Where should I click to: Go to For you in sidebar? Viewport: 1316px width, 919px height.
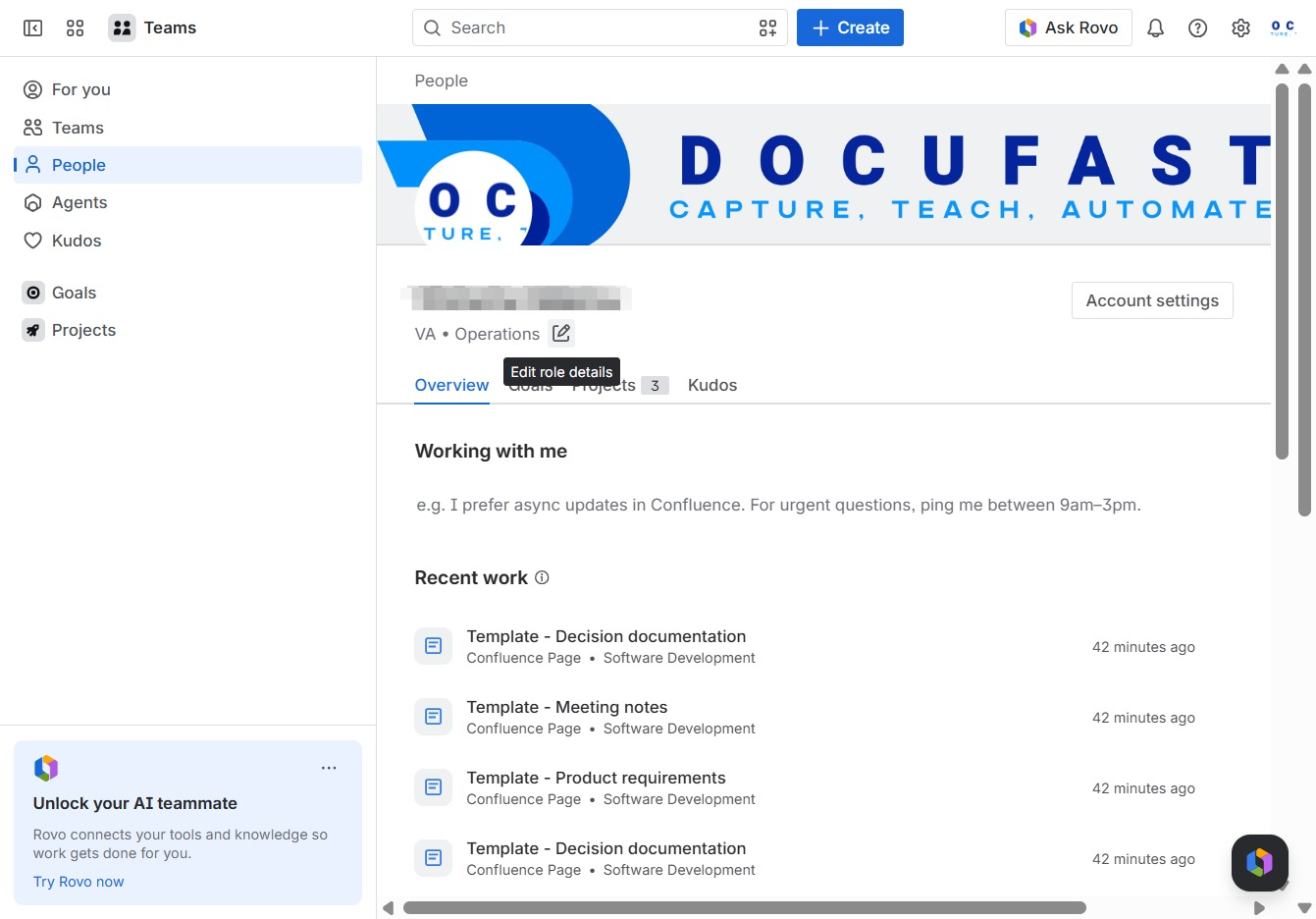pos(187,89)
